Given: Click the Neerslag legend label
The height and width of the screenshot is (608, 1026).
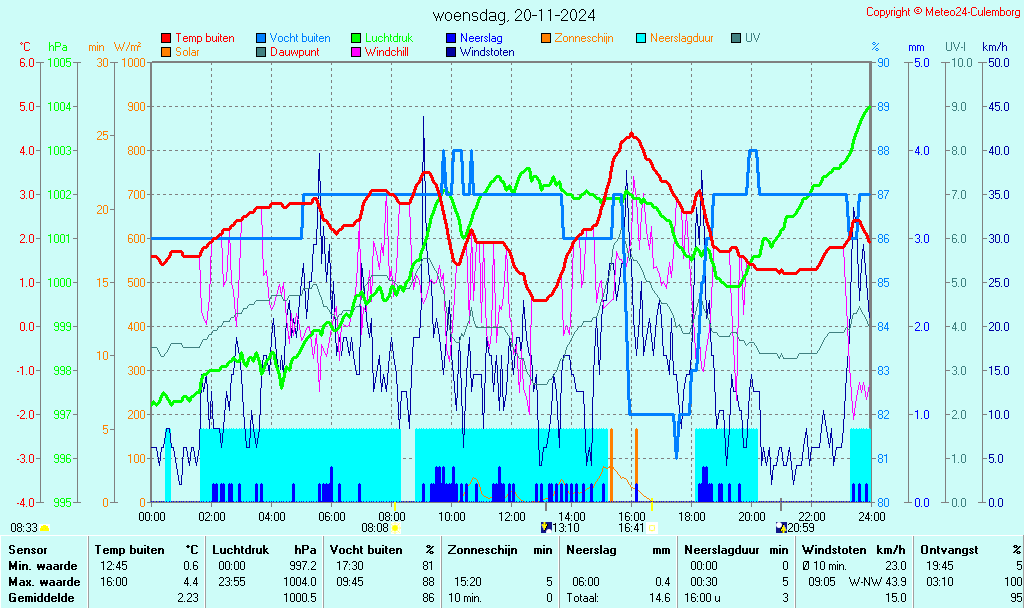Looking at the screenshot, I should tap(481, 38).
